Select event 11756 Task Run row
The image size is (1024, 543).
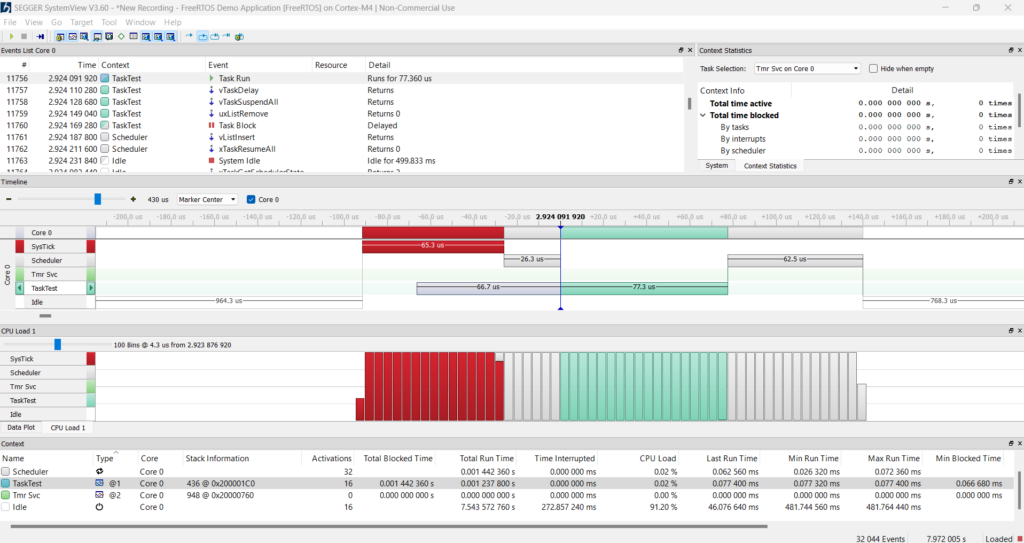pos(342,78)
